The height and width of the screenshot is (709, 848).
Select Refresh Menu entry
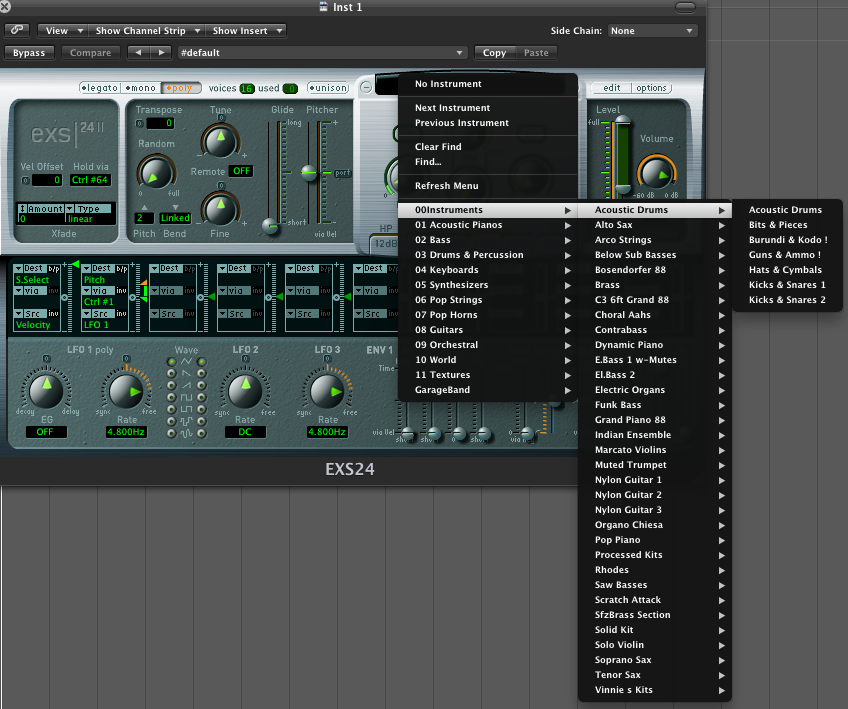click(487, 185)
